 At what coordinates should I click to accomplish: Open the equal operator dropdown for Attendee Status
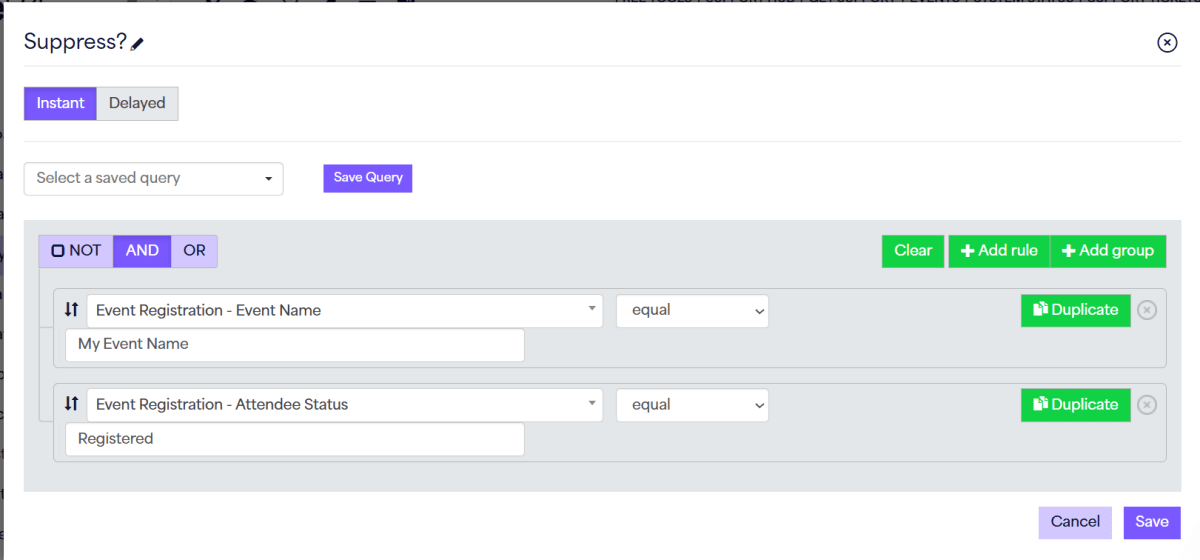692,404
